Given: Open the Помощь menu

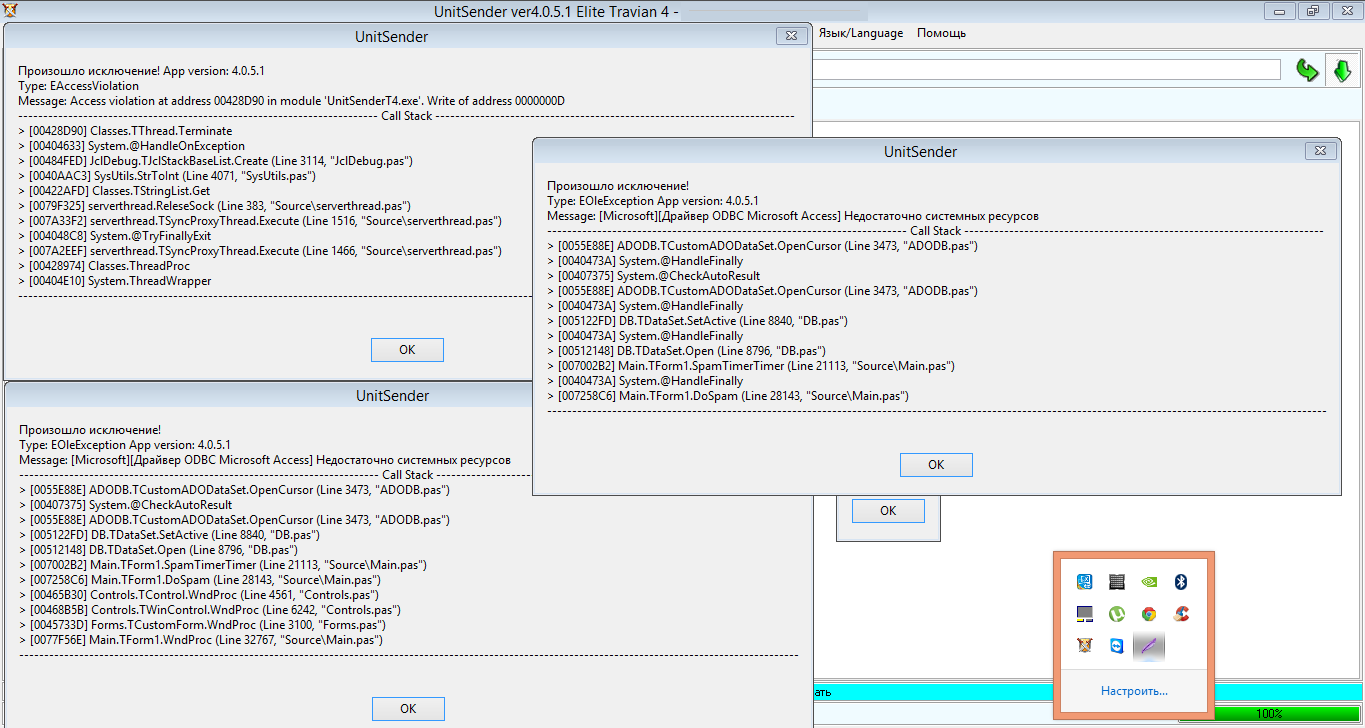Looking at the screenshot, I should click(x=941, y=33).
